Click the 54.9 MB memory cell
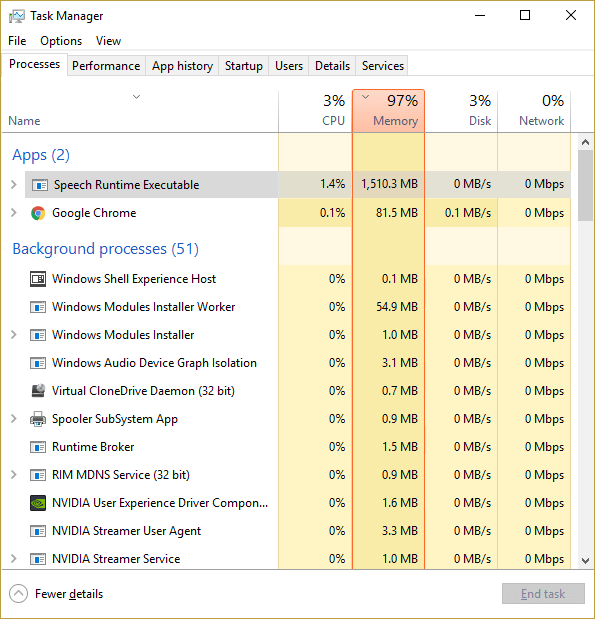 coord(397,307)
